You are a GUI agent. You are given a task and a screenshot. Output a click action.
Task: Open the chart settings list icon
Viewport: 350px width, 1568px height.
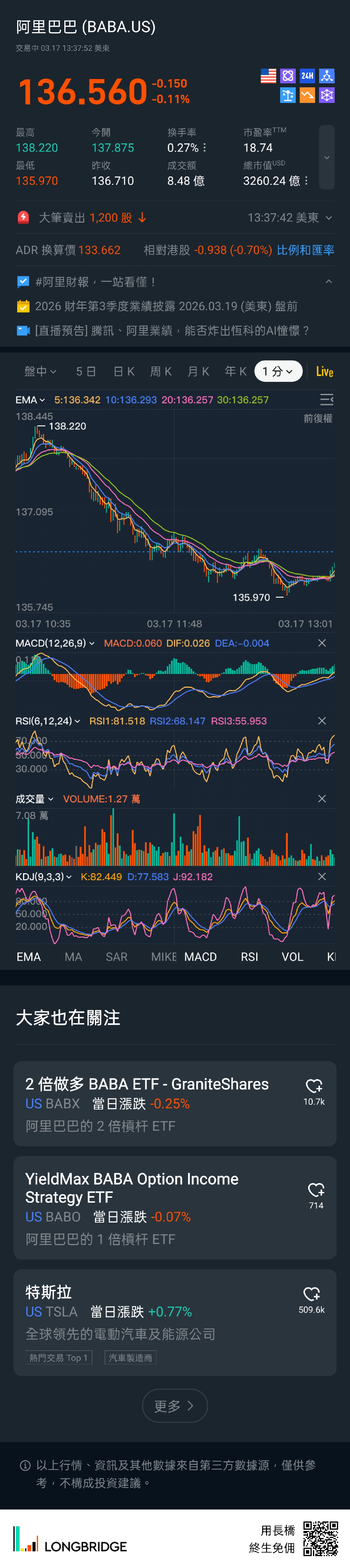click(x=326, y=399)
